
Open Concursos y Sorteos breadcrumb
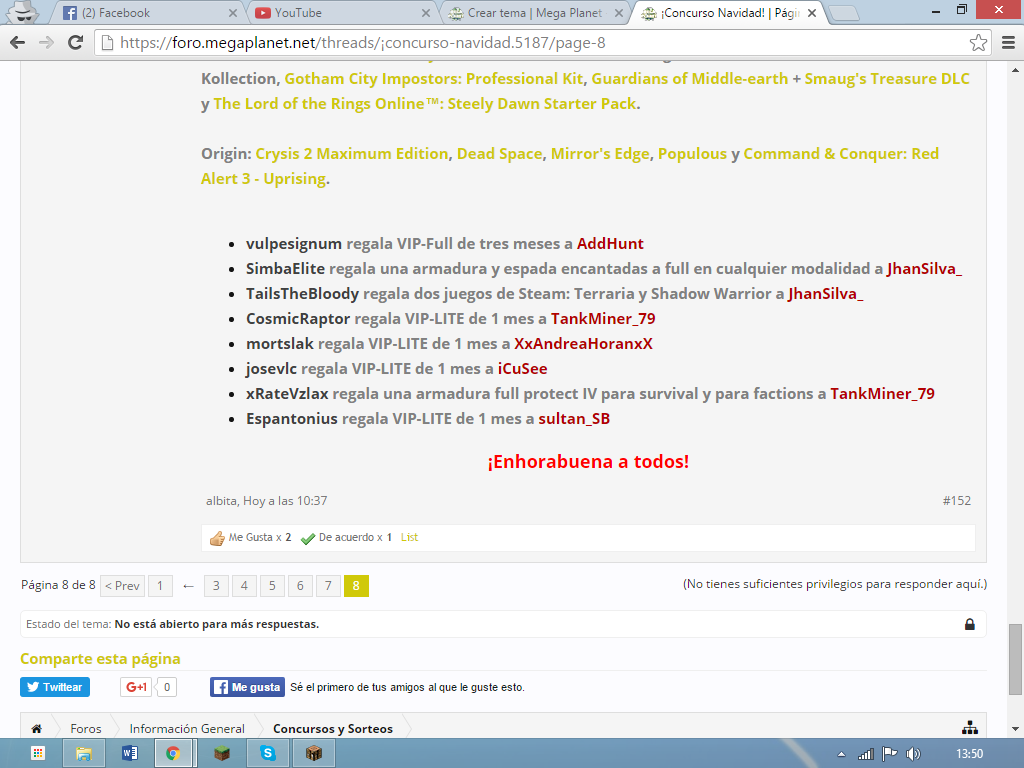click(333, 729)
